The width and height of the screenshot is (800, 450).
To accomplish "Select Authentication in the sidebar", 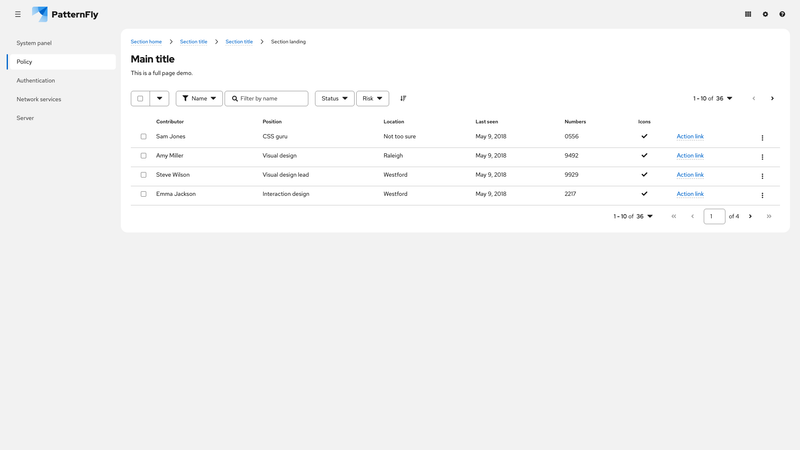I will click(36, 80).
